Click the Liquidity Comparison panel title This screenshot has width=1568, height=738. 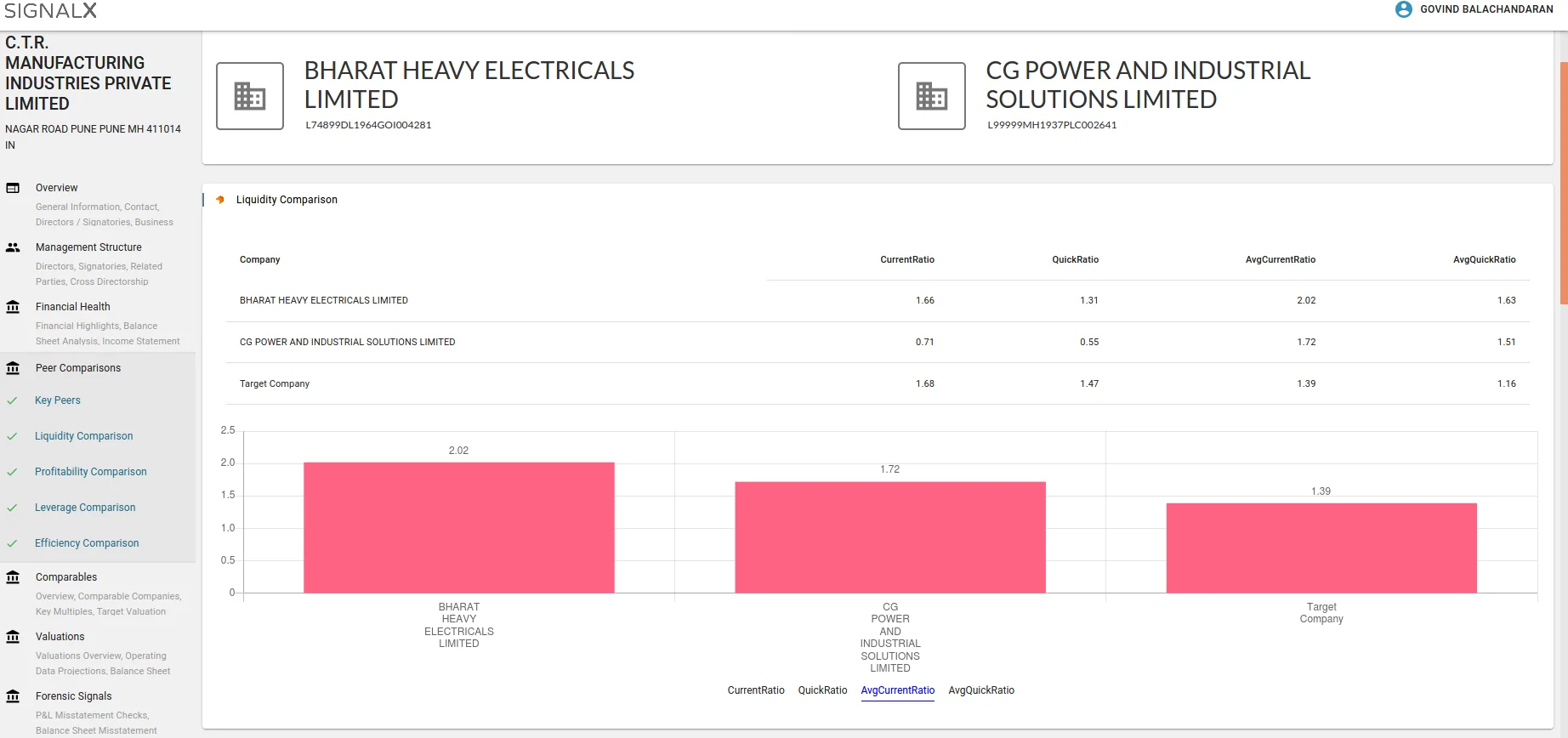click(287, 200)
